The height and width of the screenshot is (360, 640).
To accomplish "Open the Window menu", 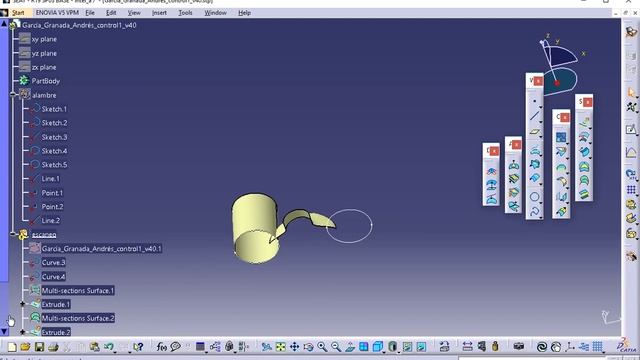I will tap(216, 13).
